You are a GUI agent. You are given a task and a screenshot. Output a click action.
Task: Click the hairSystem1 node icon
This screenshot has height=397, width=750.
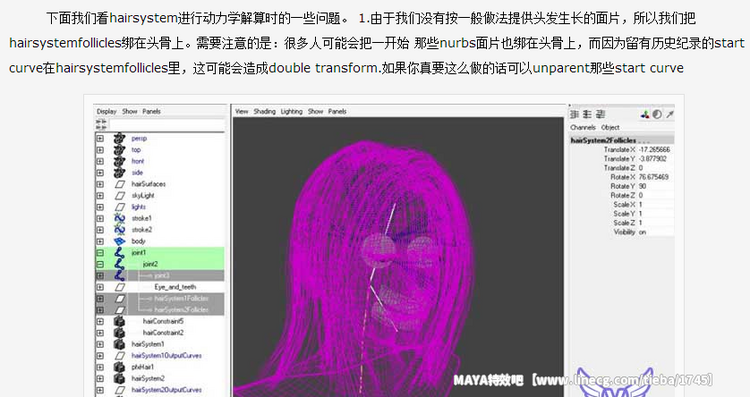(120, 344)
